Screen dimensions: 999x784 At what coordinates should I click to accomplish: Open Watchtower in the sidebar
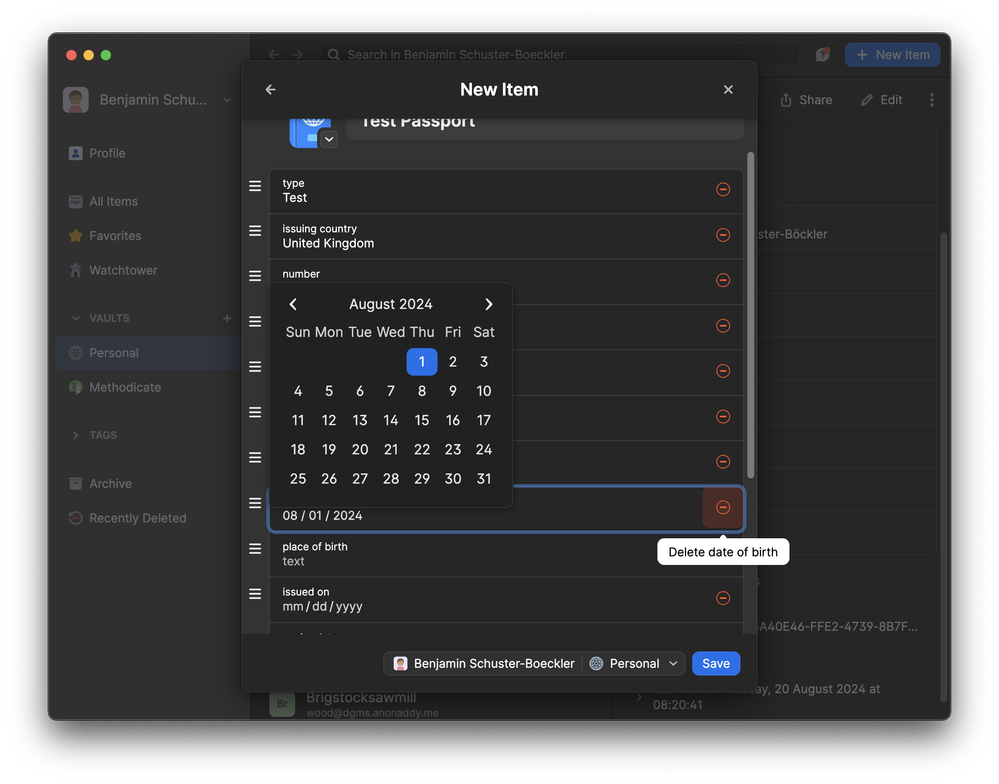tap(123, 270)
